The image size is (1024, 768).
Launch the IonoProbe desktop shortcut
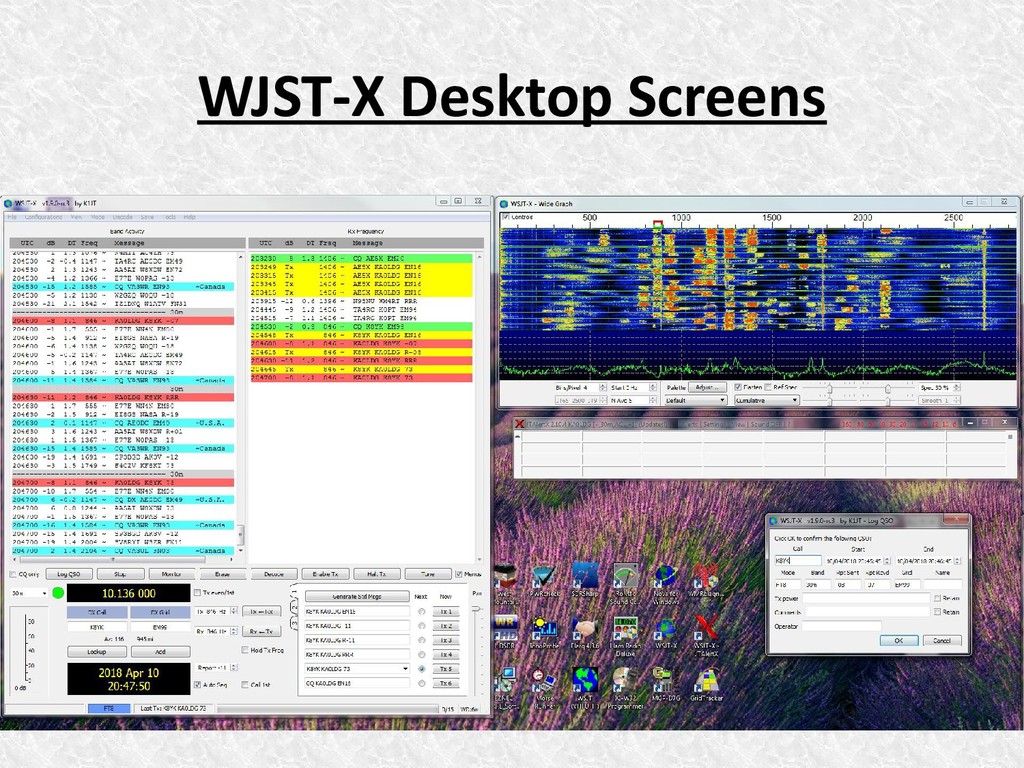pos(545,631)
